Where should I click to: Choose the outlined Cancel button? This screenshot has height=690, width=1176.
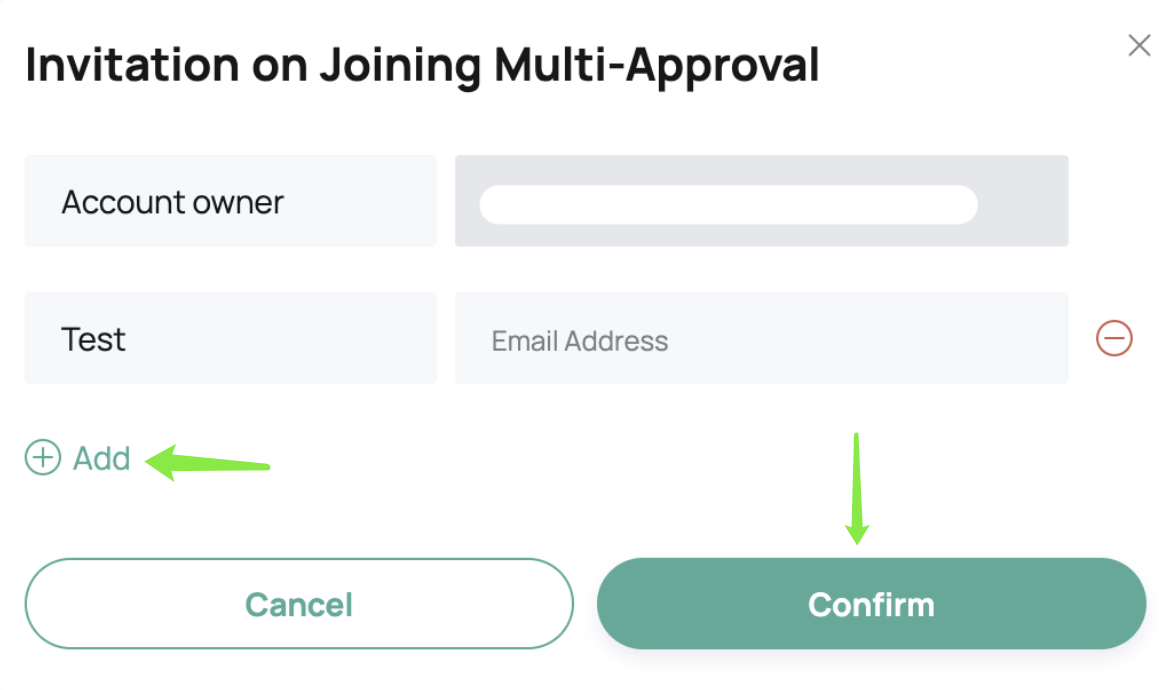click(x=299, y=604)
